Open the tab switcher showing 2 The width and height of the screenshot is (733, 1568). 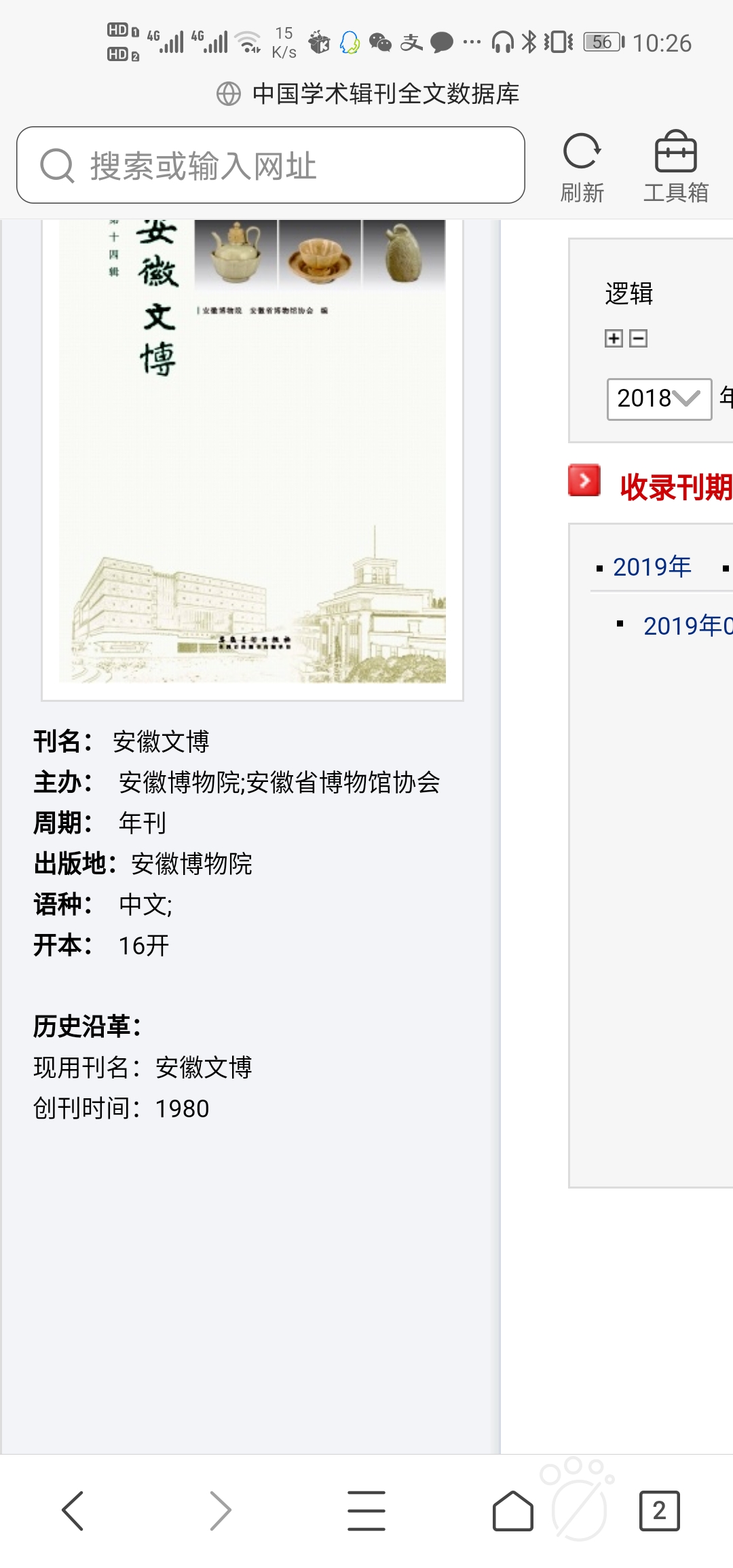point(659,1510)
